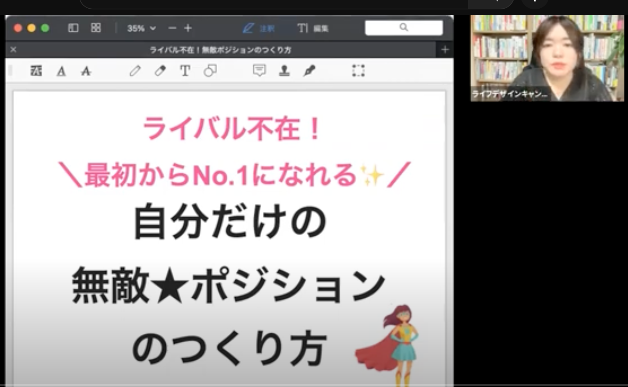Image resolution: width=628 pixels, height=387 pixels.
Task: Select the stamp tool
Action: [284, 71]
